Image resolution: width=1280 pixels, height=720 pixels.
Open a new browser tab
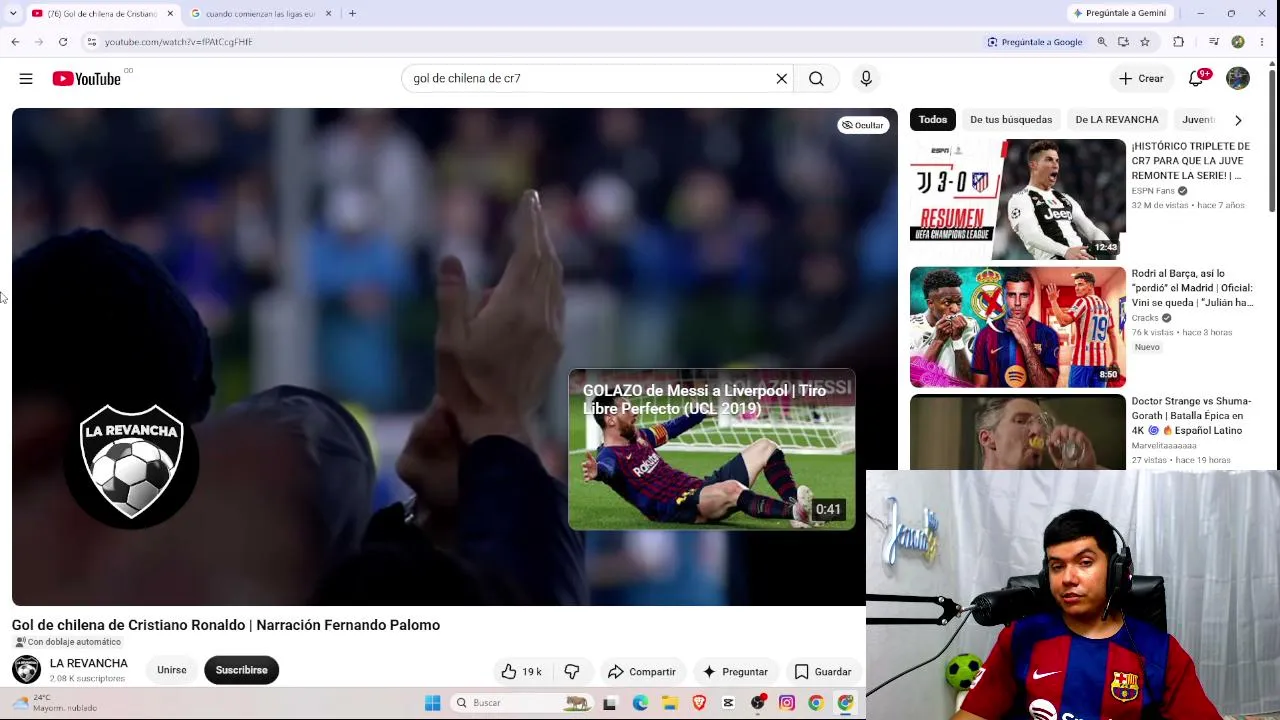coord(352,14)
